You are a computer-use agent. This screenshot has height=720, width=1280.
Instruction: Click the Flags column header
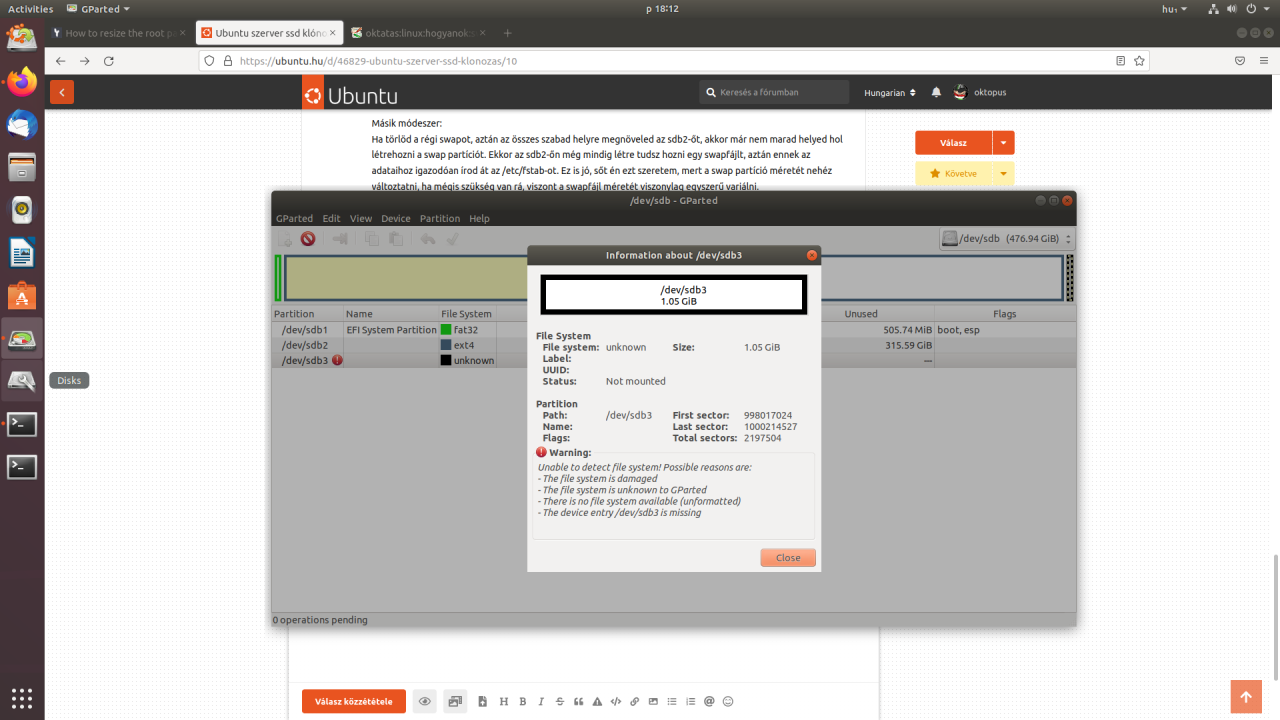point(1005,314)
